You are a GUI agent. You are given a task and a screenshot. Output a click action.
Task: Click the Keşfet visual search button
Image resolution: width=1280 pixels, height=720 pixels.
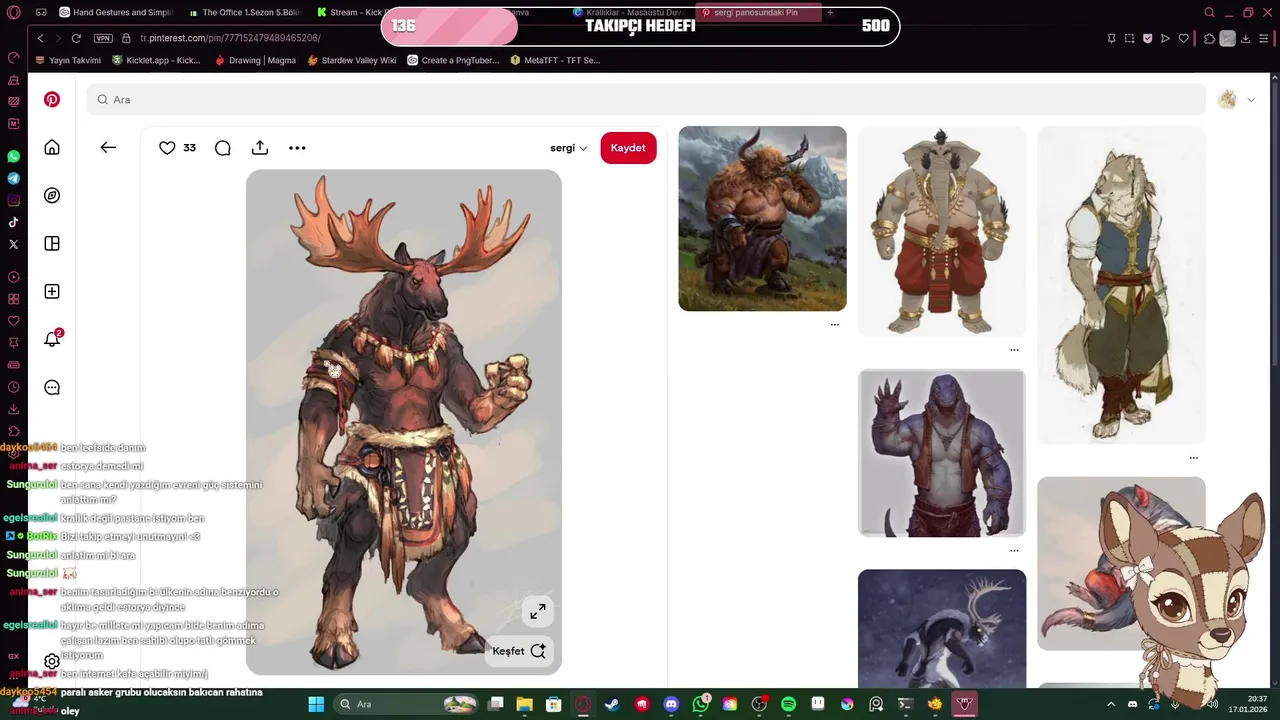[x=520, y=651]
